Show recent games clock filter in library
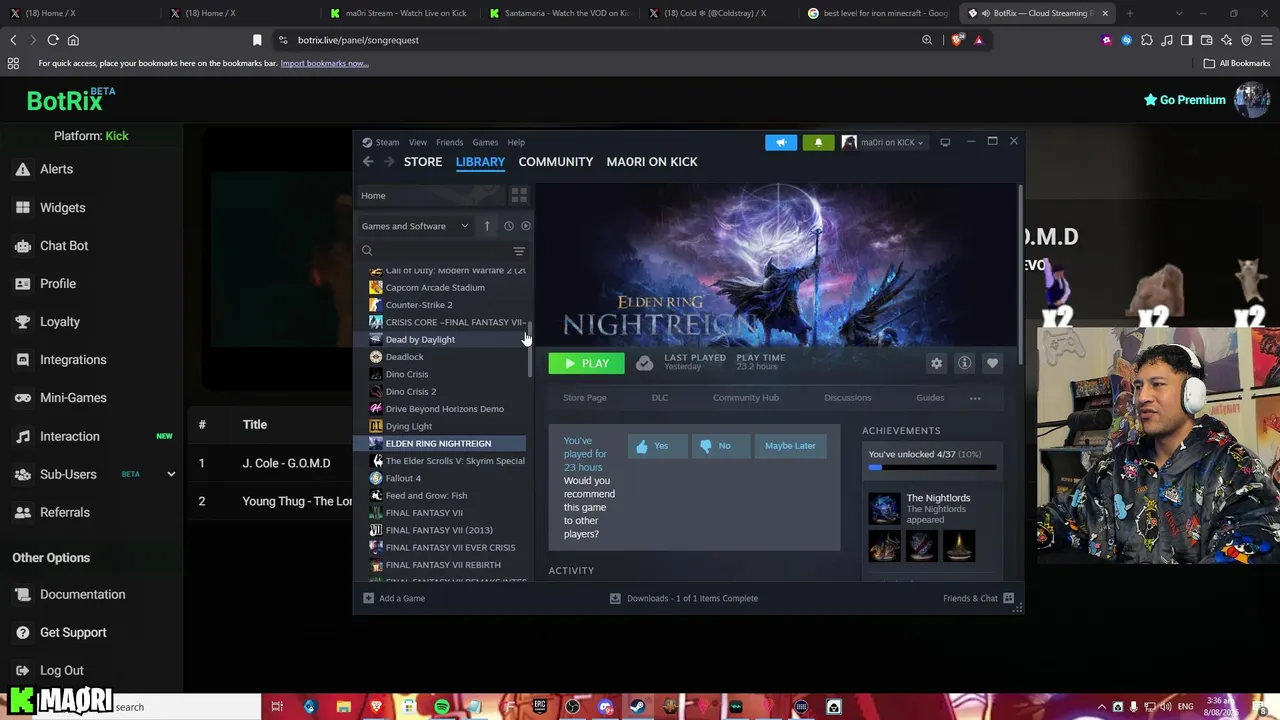The width and height of the screenshot is (1280, 720). click(x=508, y=226)
